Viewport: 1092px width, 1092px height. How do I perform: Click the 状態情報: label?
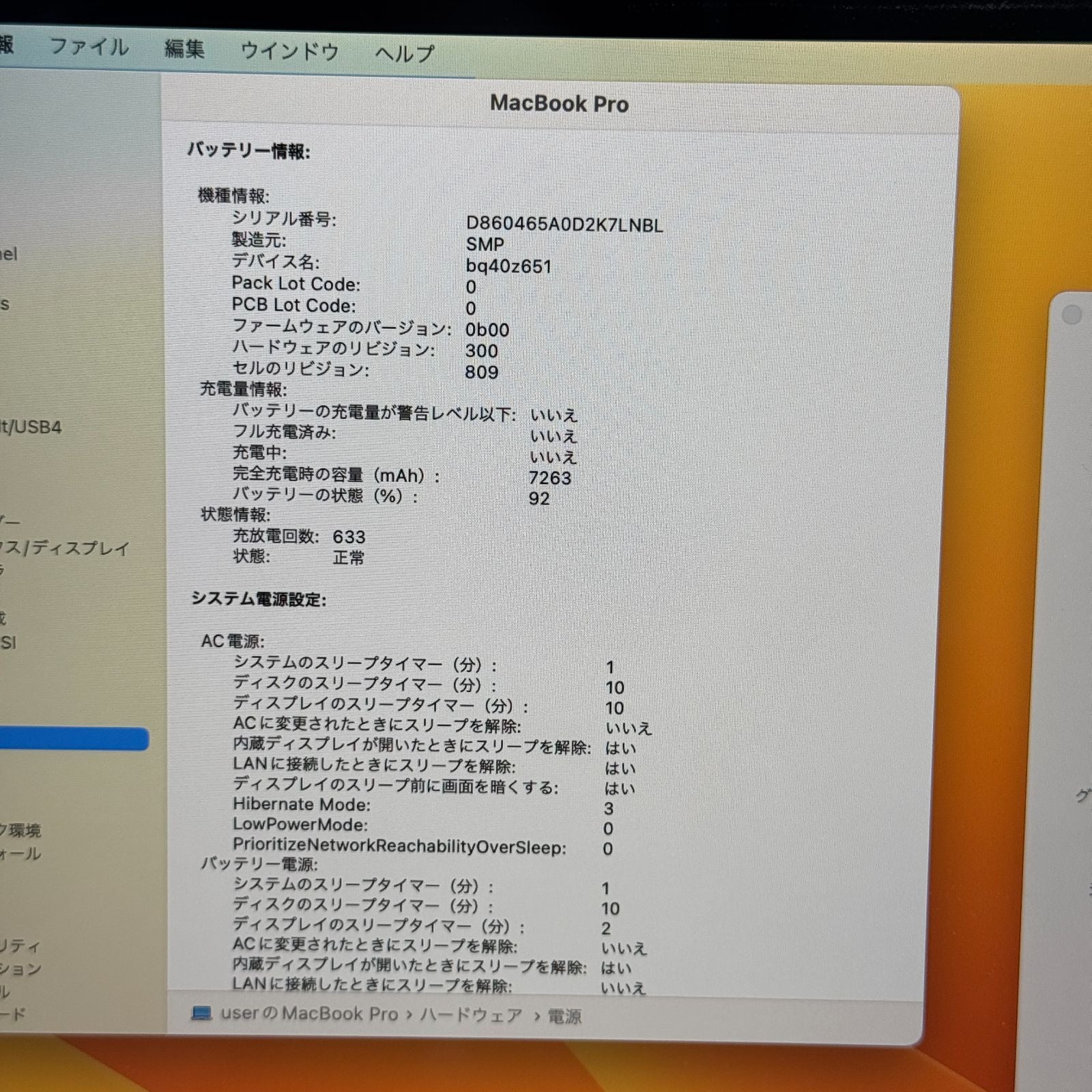[x=235, y=515]
